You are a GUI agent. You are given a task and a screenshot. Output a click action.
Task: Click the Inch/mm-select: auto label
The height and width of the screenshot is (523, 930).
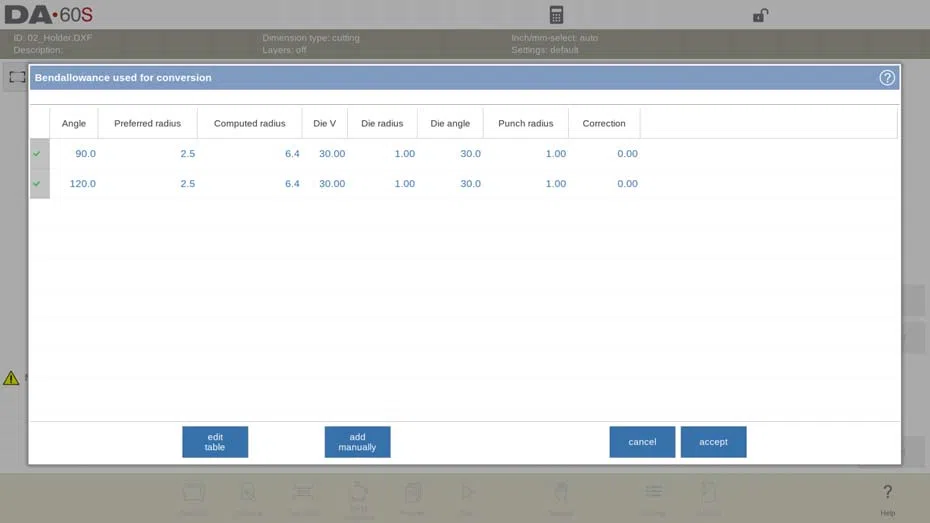555,37
